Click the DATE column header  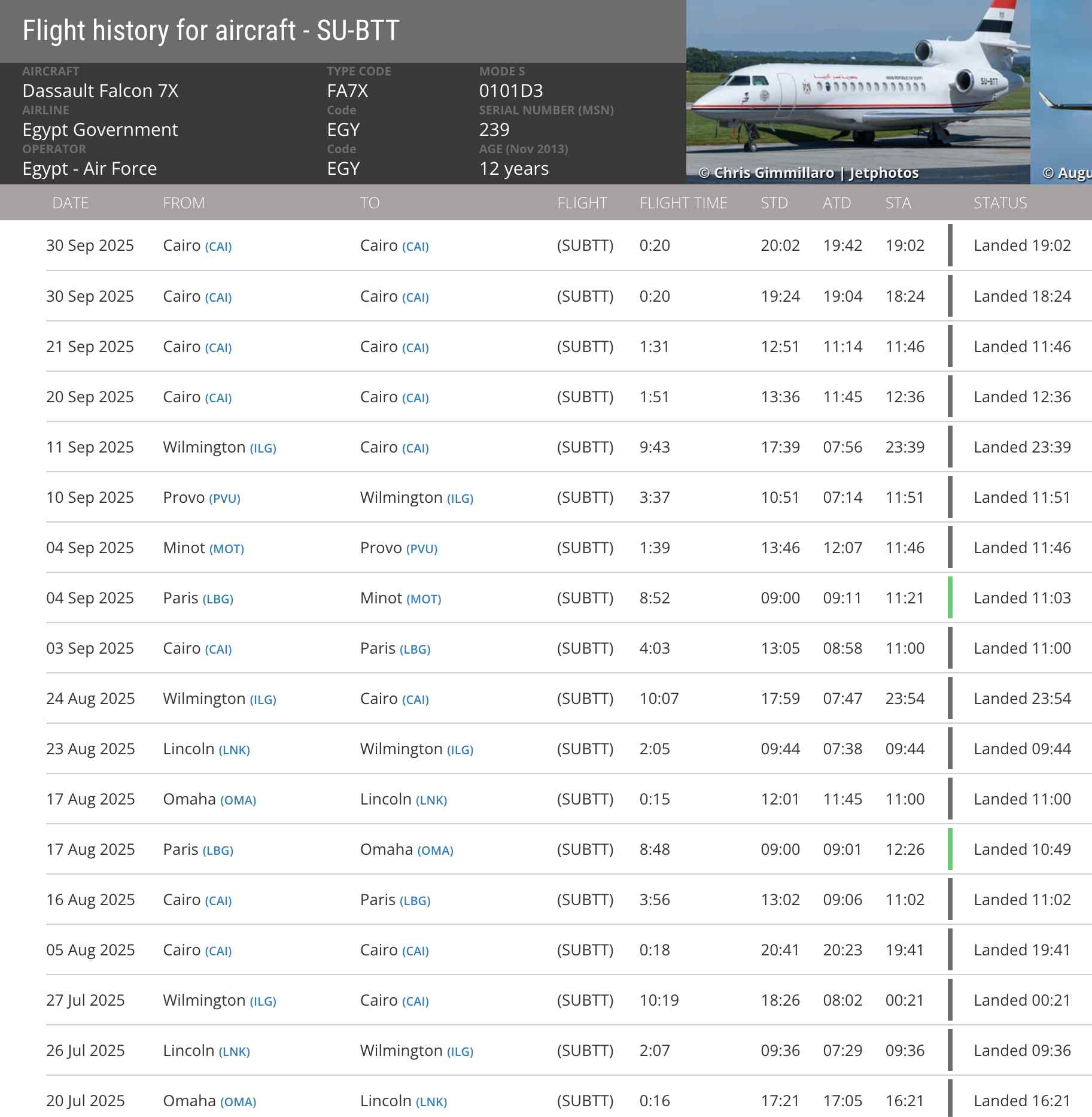(x=70, y=203)
